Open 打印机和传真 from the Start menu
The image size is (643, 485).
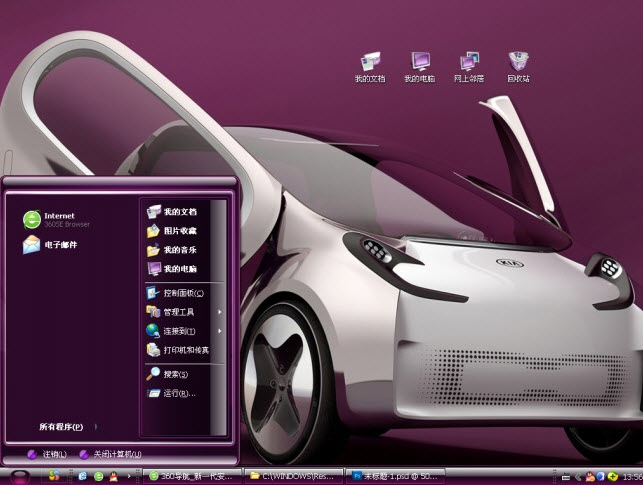pyautogui.click(x=183, y=350)
